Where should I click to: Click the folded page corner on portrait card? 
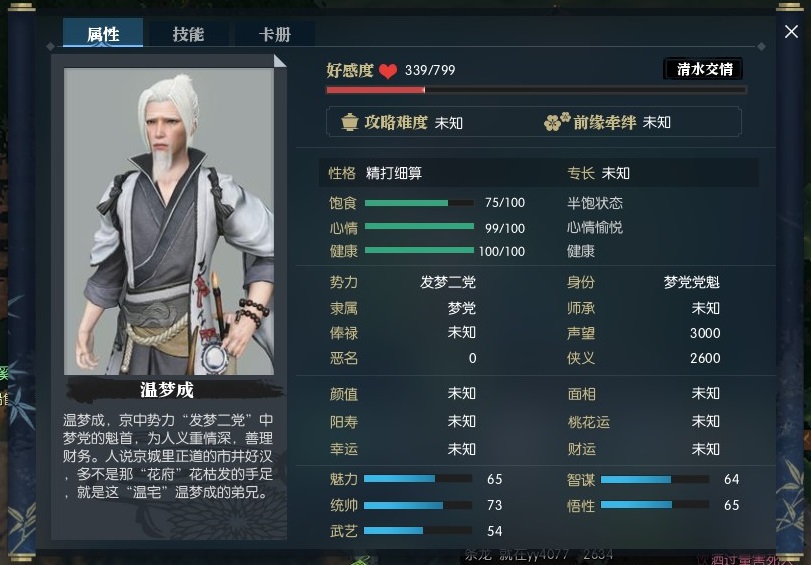[x=280, y=61]
